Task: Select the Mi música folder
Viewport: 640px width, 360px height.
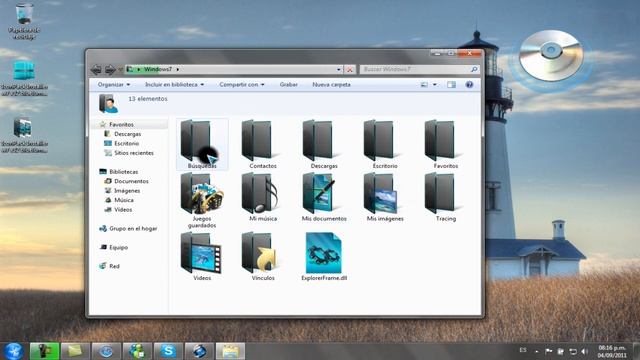Action: pyautogui.click(x=262, y=197)
